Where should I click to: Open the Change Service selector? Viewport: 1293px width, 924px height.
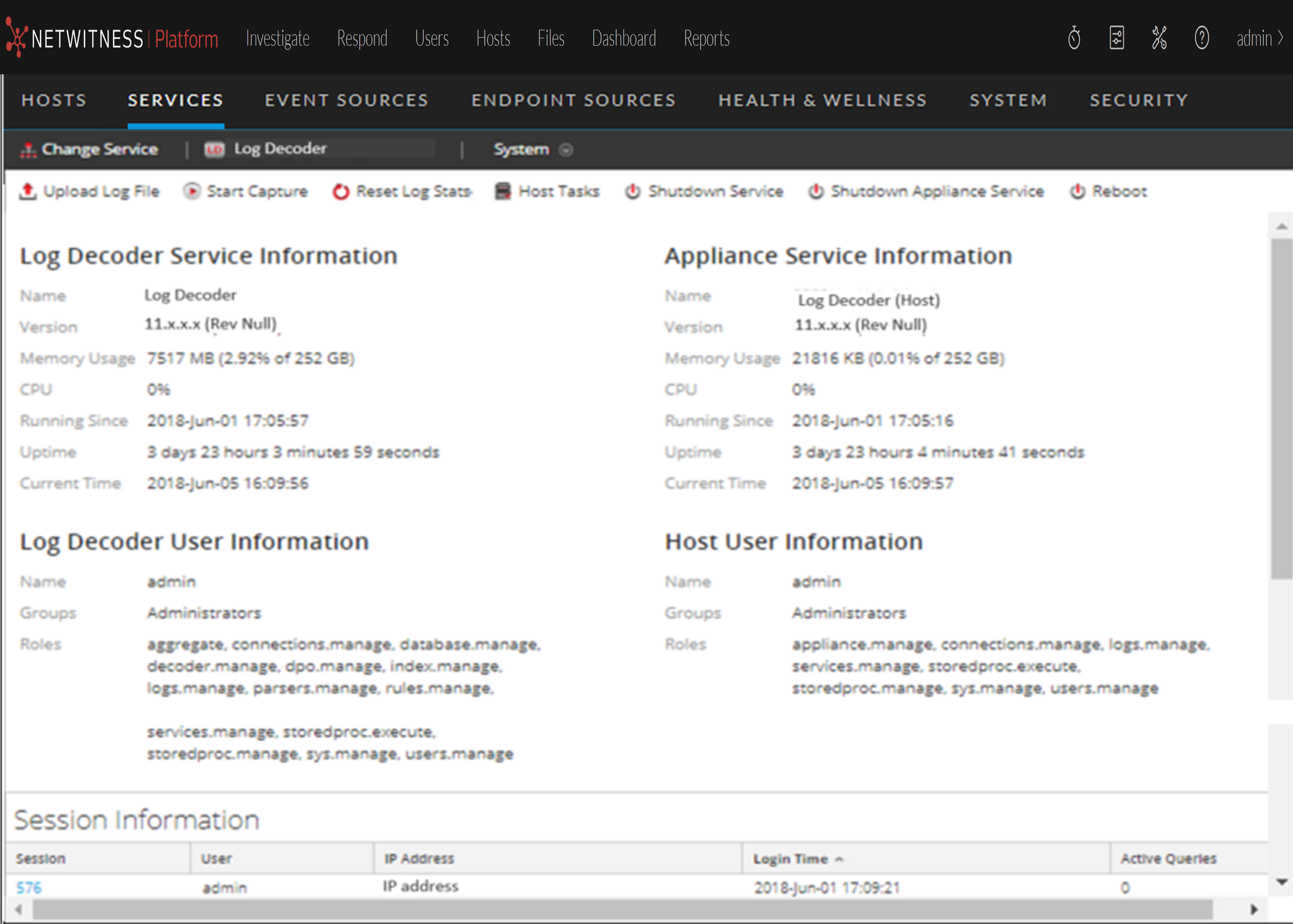tap(89, 150)
